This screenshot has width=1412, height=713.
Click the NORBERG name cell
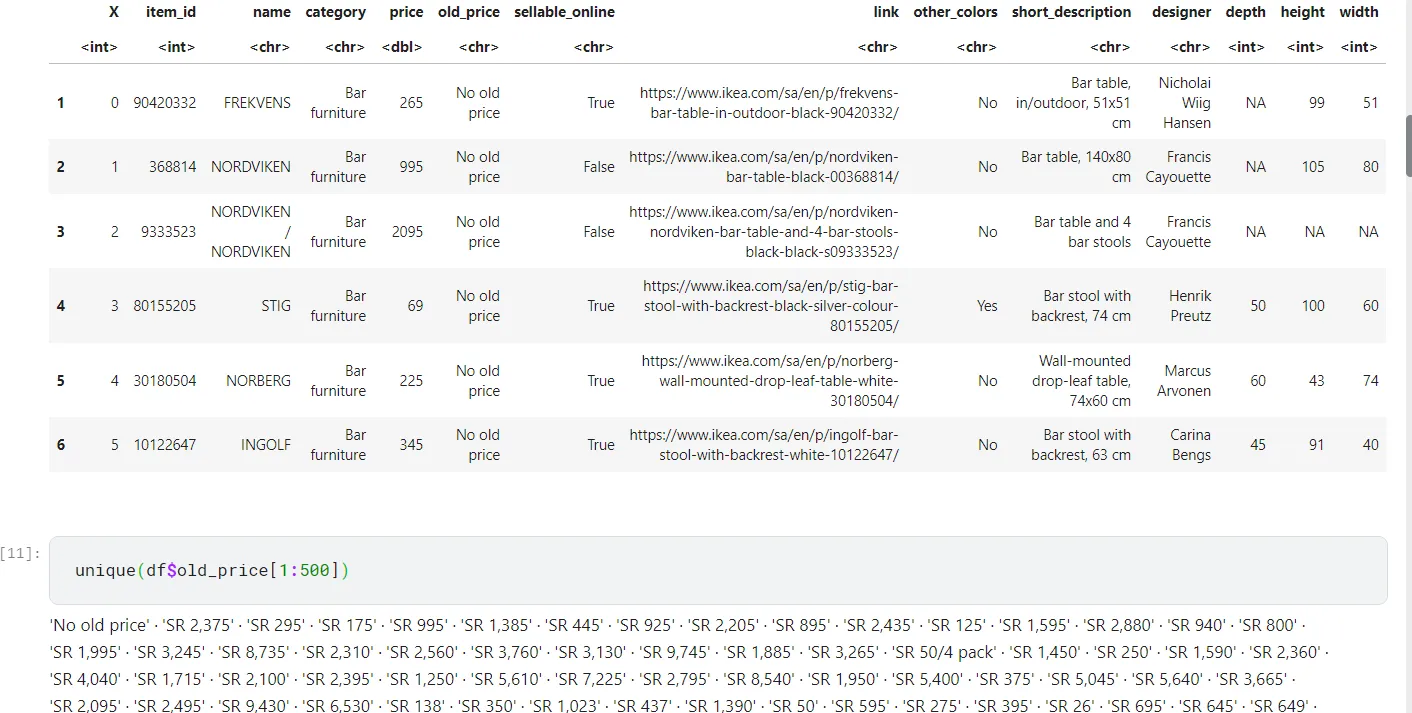[x=258, y=381]
